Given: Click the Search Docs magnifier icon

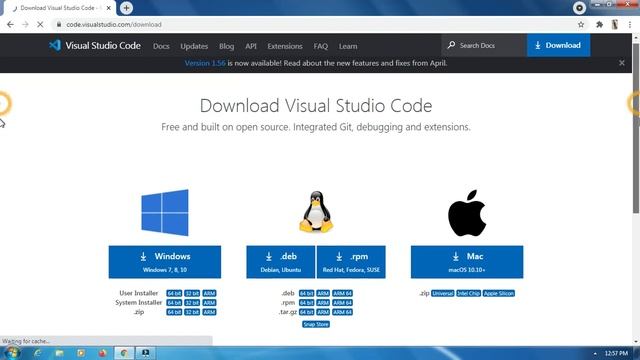Looking at the screenshot, I should [451, 45].
